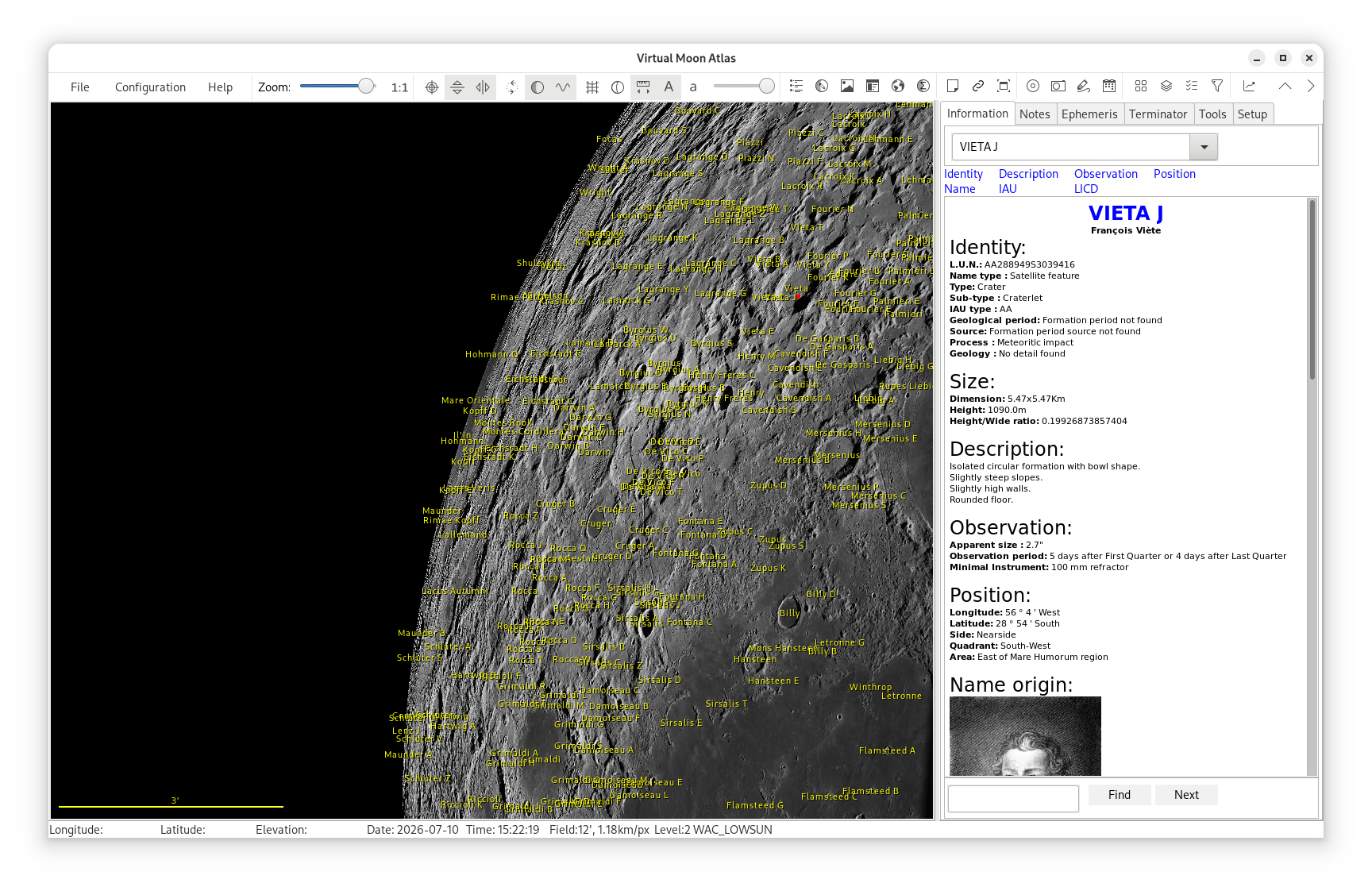The width and height of the screenshot is (1372, 891).
Task: Click the full-screen window frame icon
Action: pos(1004,86)
